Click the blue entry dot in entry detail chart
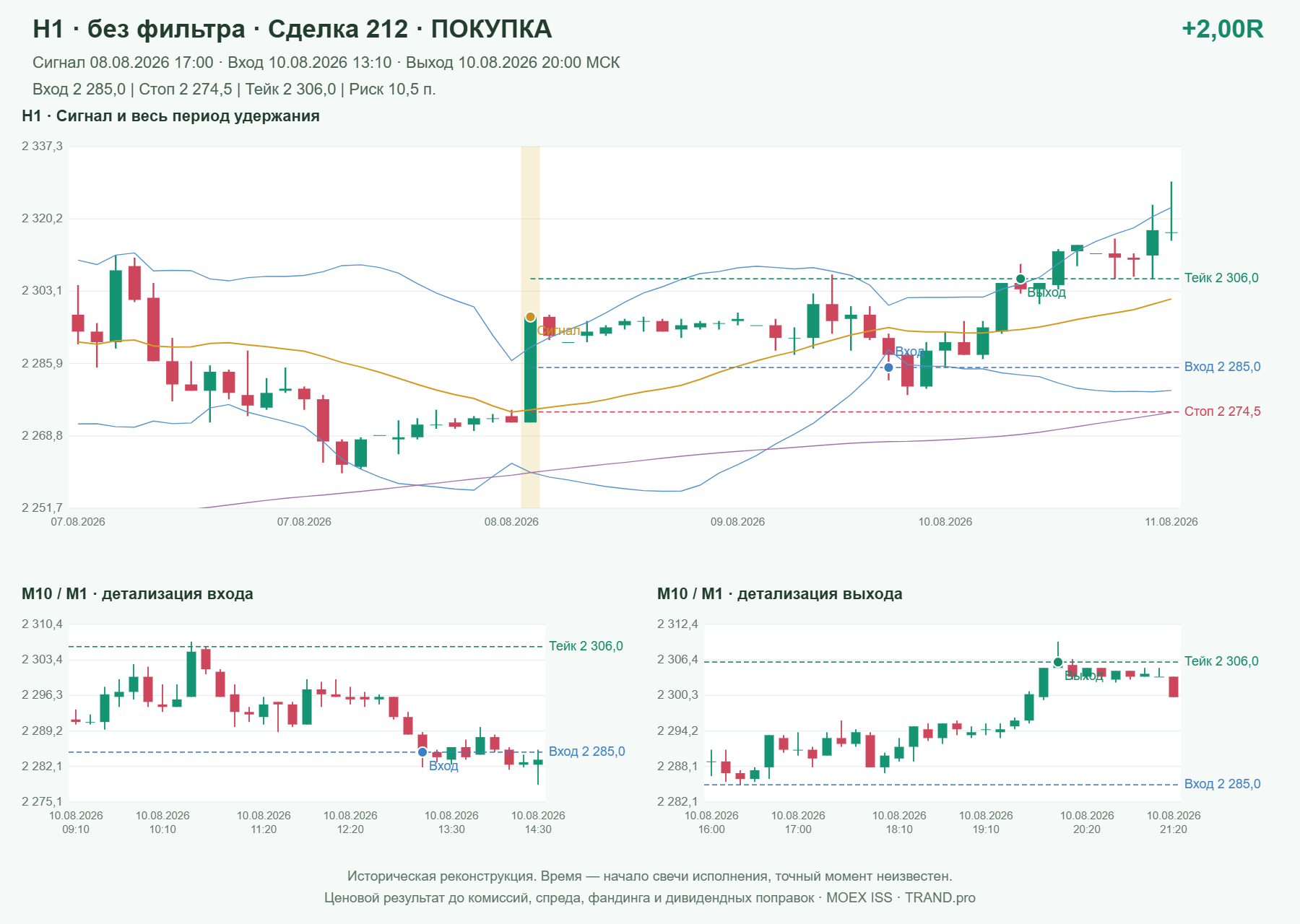This screenshot has width=1300, height=924. (422, 752)
